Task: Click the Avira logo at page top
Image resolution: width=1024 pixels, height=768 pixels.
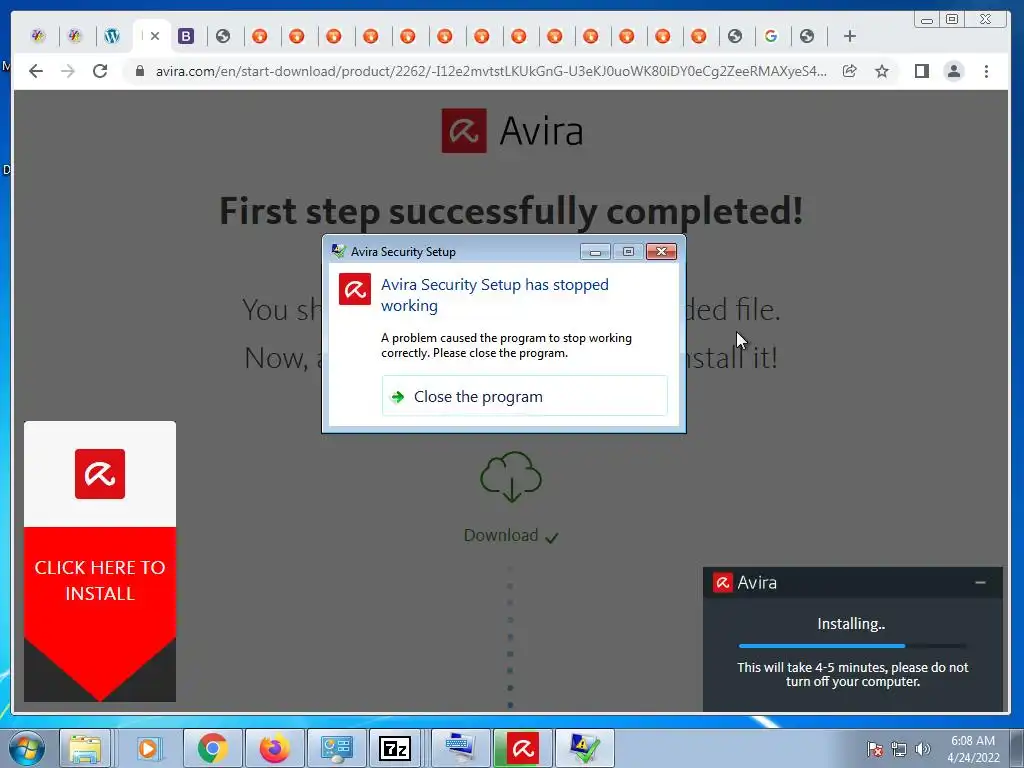Action: [512, 131]
